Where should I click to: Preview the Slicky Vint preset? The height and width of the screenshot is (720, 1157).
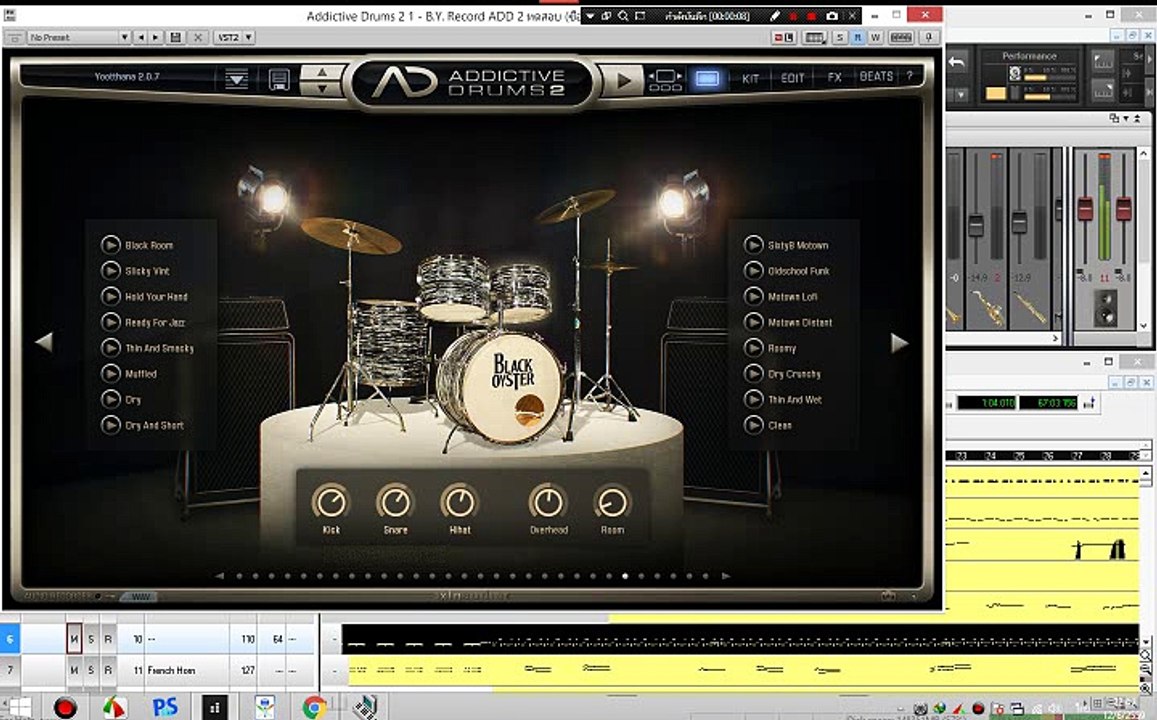pyautogui.click(x=111, y=271)
